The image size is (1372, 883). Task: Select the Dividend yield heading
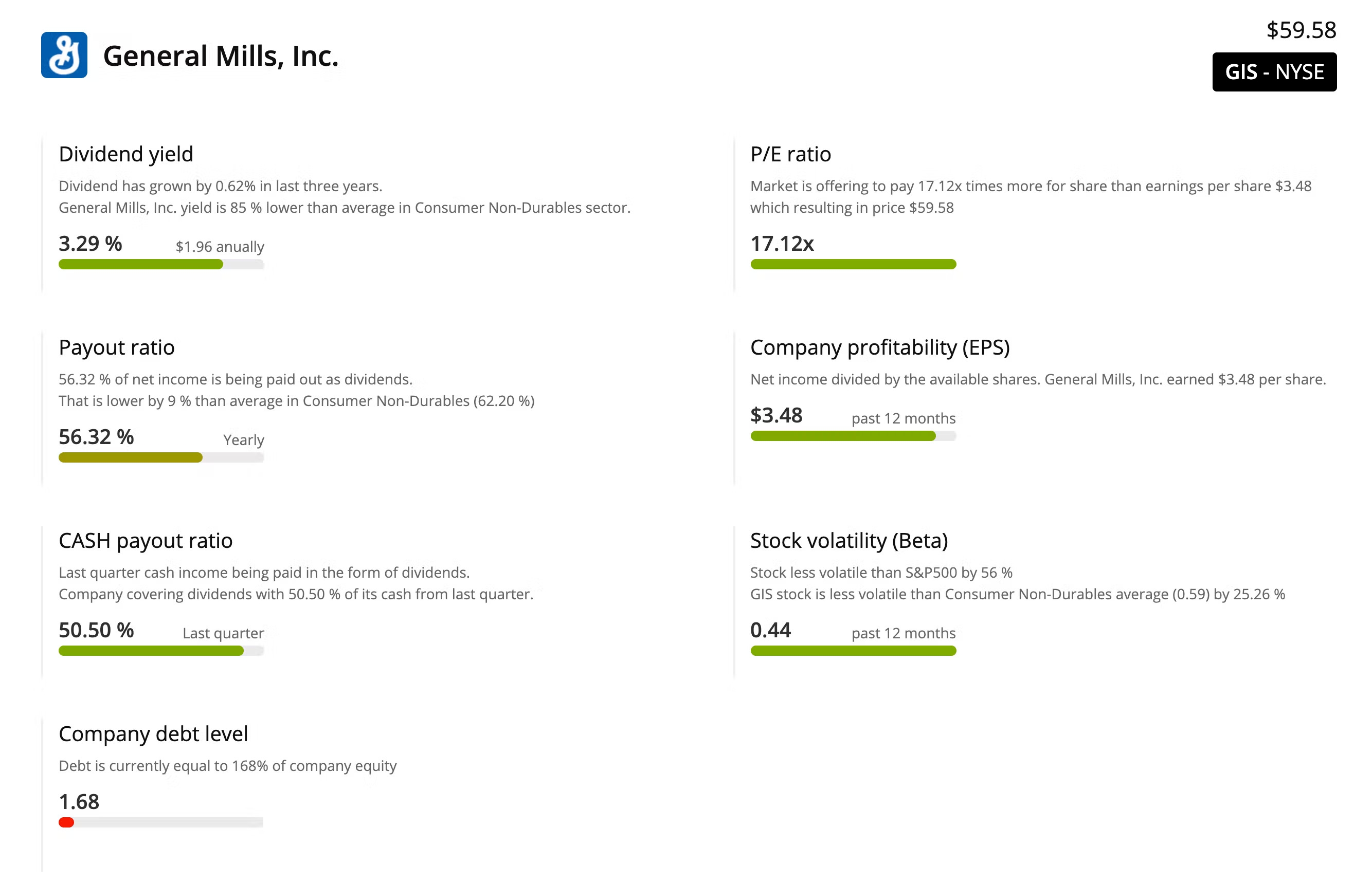coord(126,154)
